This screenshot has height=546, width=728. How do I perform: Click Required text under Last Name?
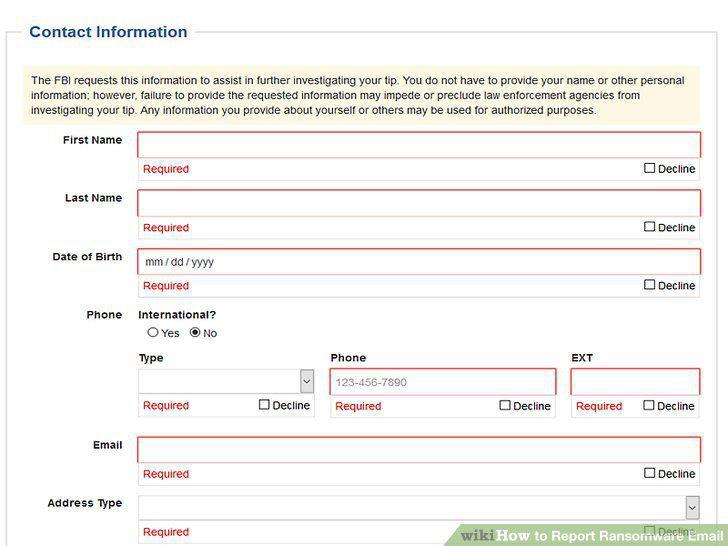pos(166,228)
